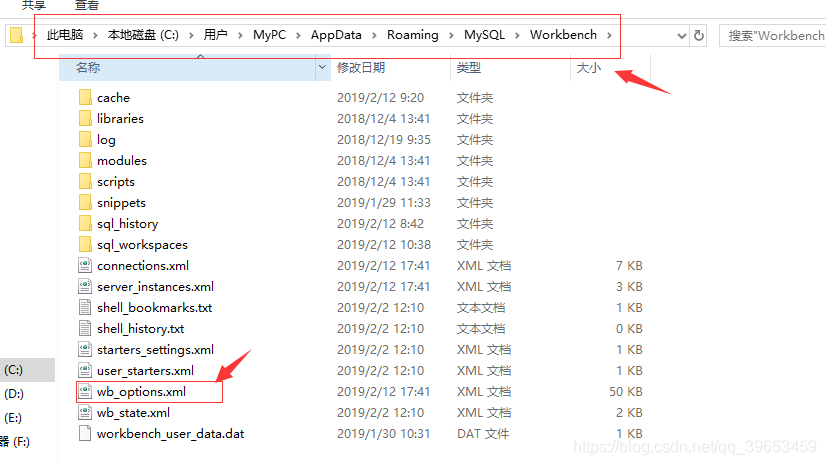Expand the chevron after MySQL breadcrumb
This screenshot has height=465, width=826.
click(517, 35)
